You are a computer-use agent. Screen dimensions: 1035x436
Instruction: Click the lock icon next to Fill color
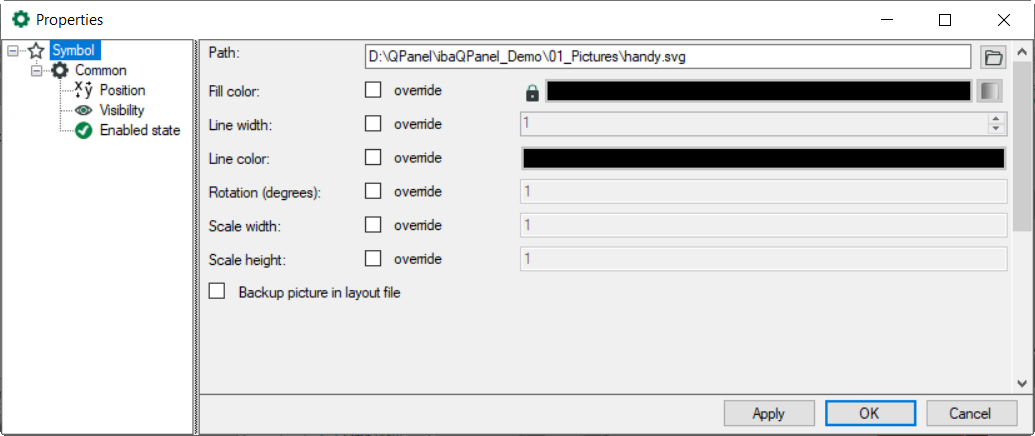pos(532,92)
